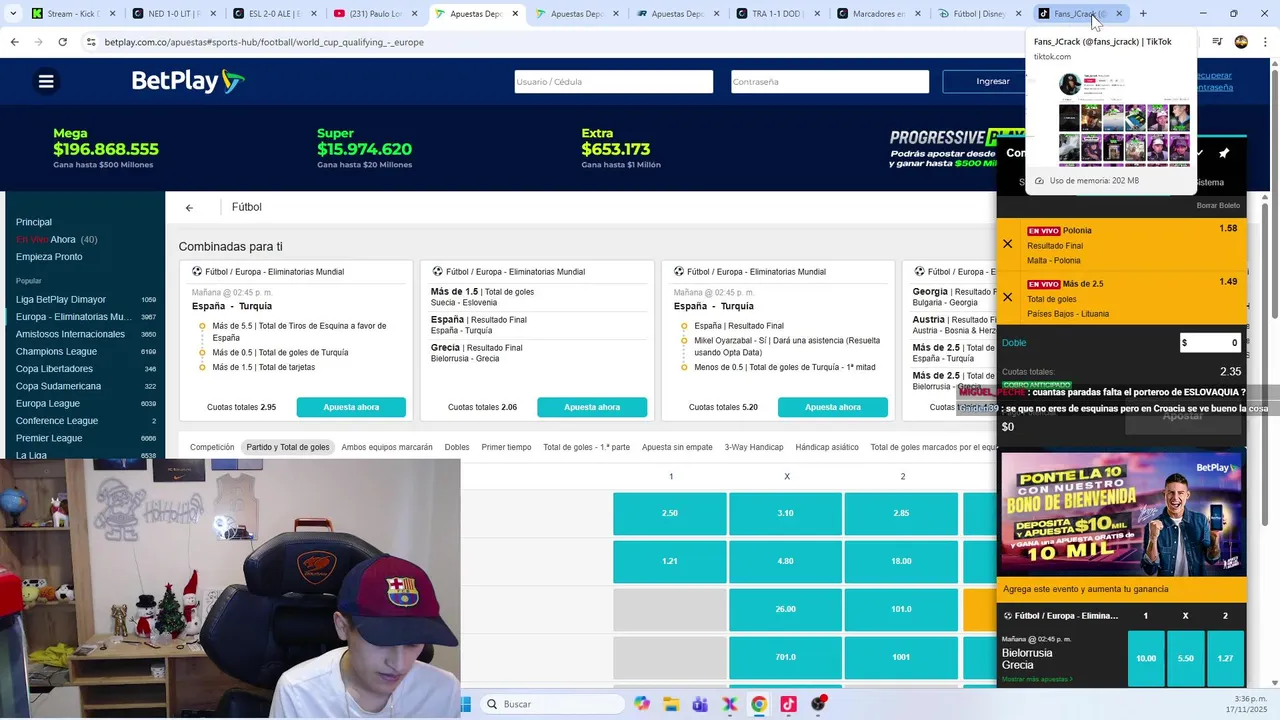Click the browser back arrow

pyautogui.click(x=14, y=42)
